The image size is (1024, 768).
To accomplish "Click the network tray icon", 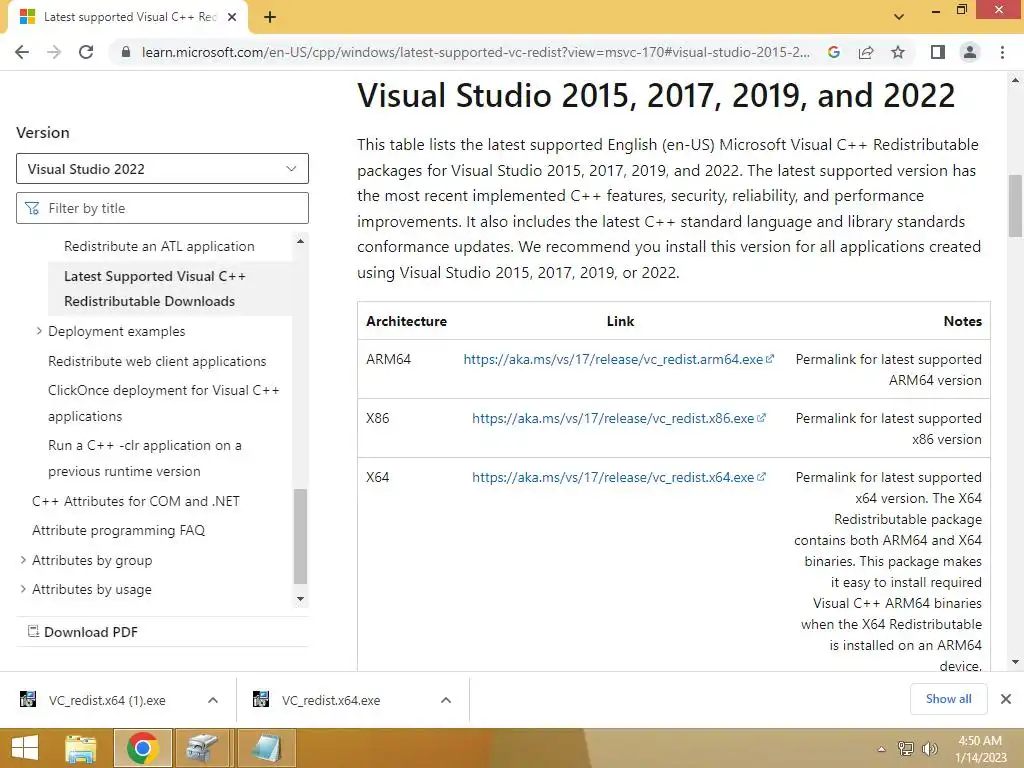I will [906, 748].
